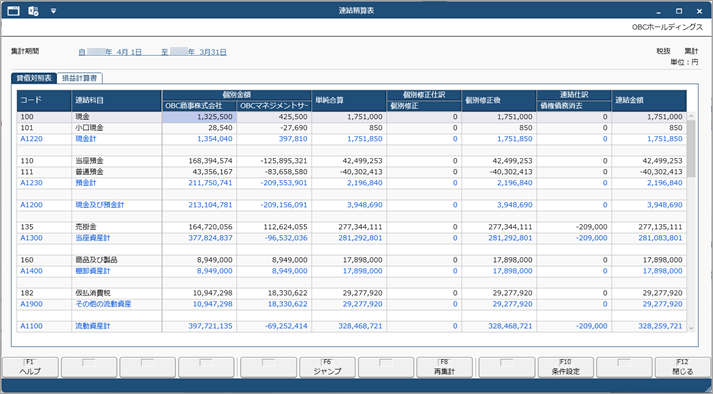This screenshot has width=713, height=394.
Task: Click code A1900
Action: (31, 304)
